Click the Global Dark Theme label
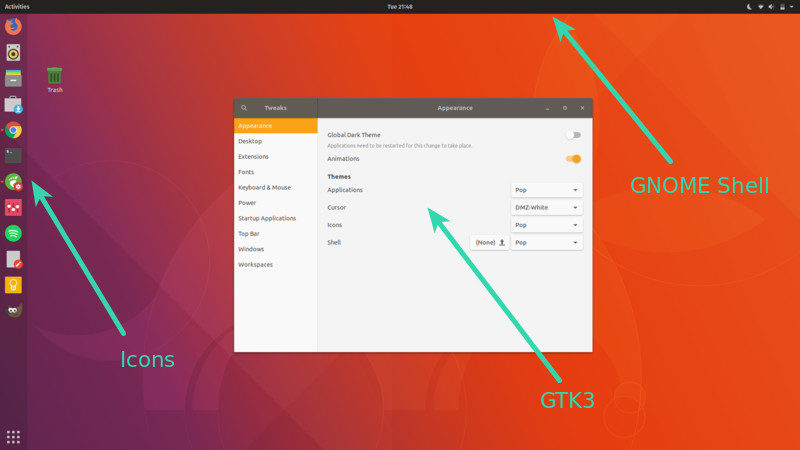Image resolution: width=800 pixels, height=450 pixels. click(354, 135)
